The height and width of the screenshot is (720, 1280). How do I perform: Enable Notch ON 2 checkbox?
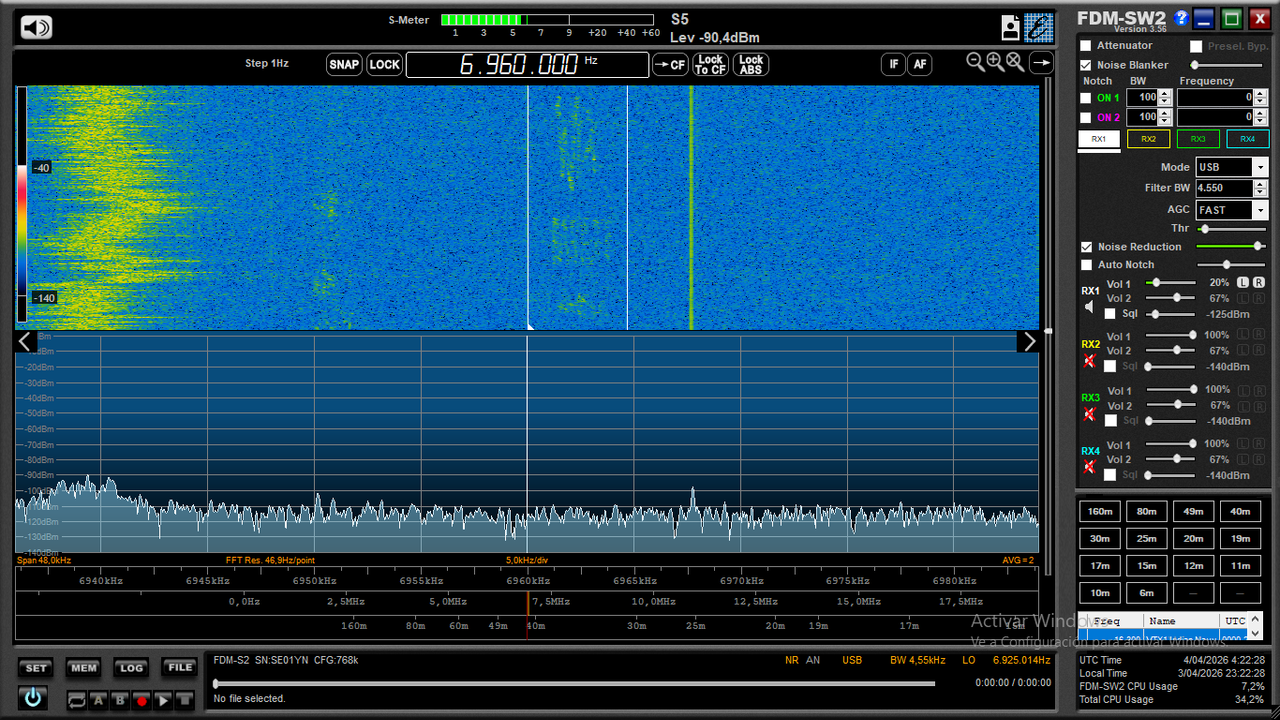1086,117
